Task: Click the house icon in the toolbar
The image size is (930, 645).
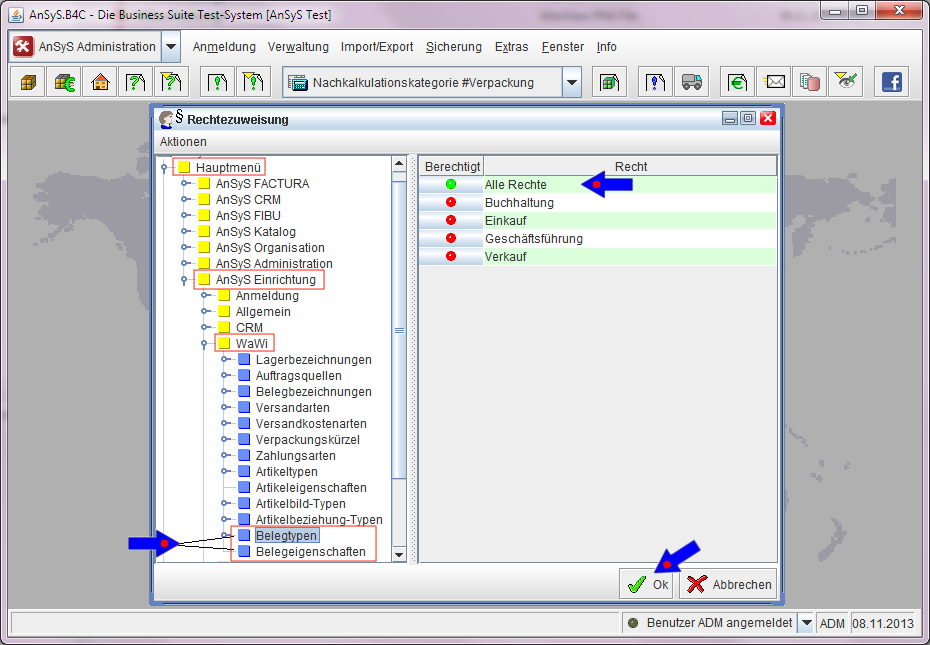Action: pyautogui.click(x=100, y=83)
